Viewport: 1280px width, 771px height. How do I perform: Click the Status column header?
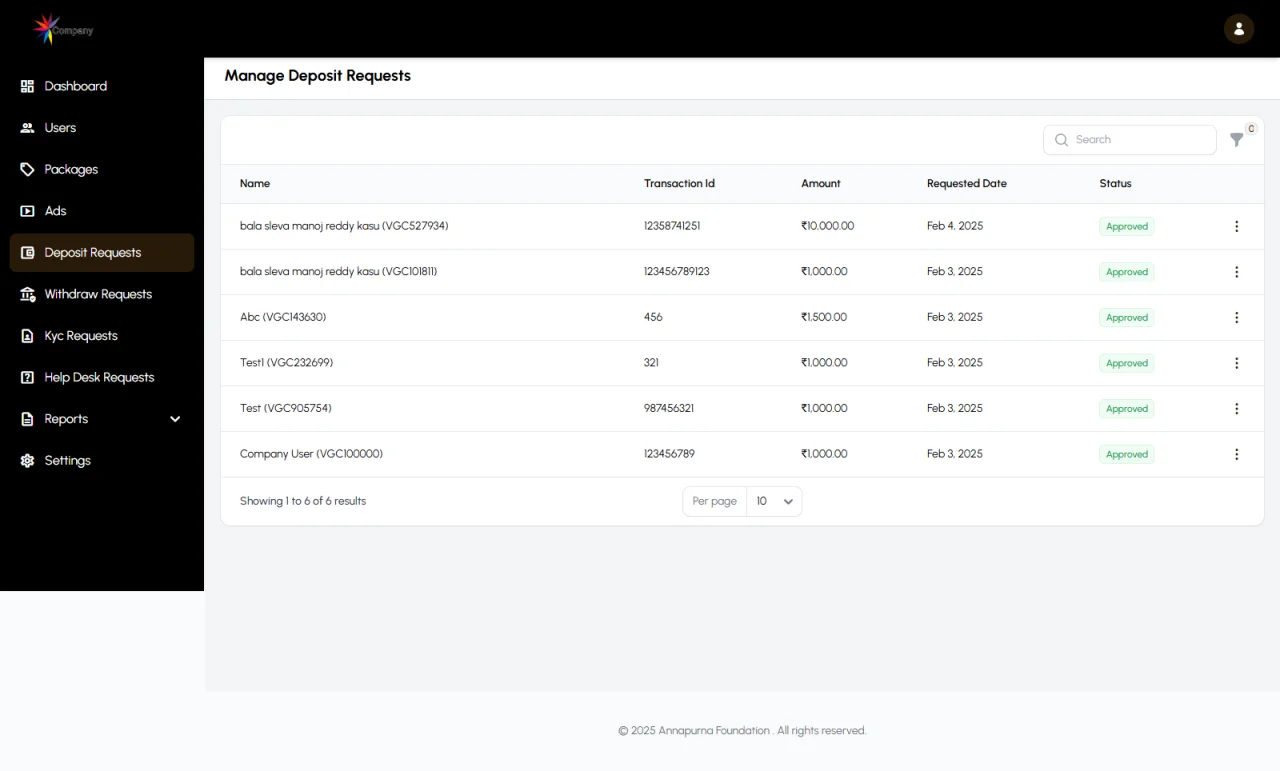[1115, 184]
